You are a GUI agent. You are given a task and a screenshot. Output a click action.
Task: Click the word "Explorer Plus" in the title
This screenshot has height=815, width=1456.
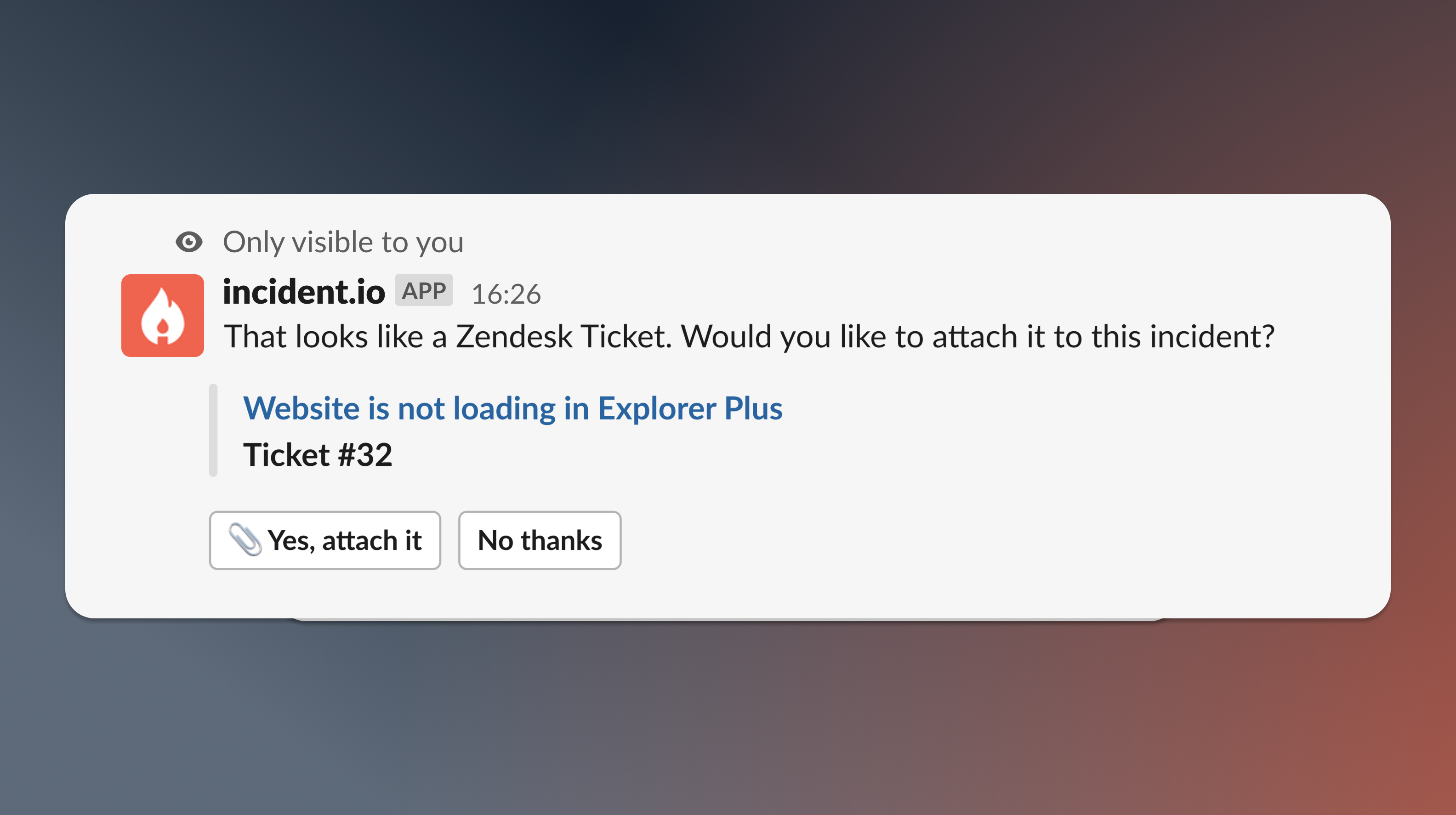tap(690, 408)
